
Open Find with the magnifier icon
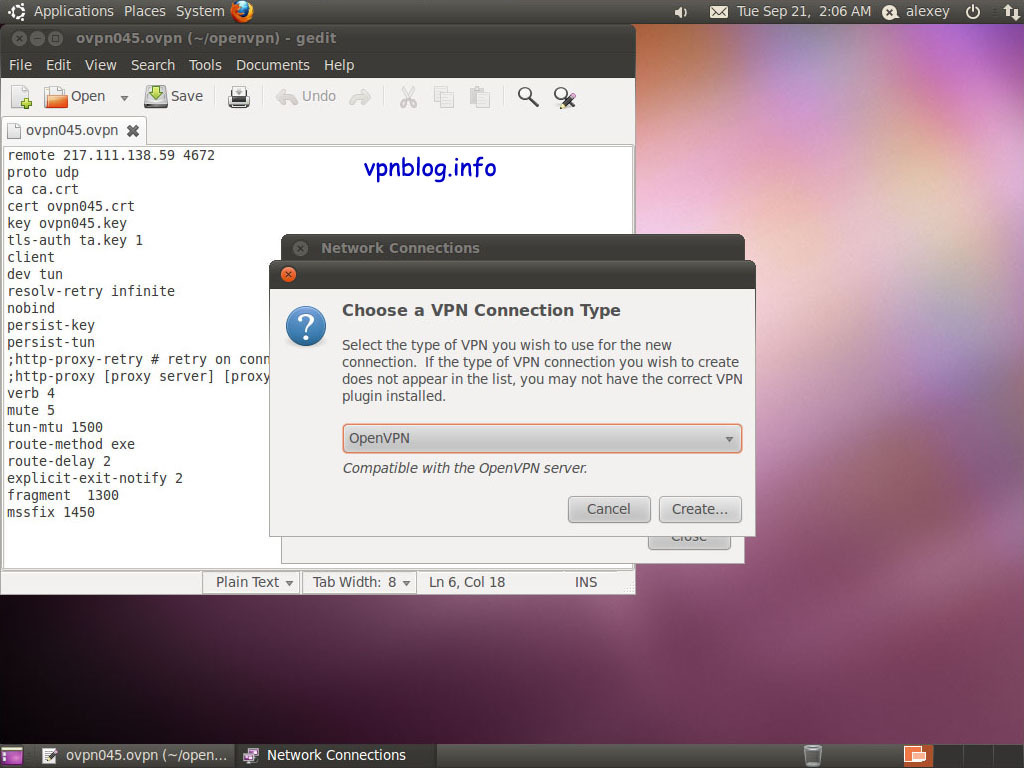click(x=528, y=97)
